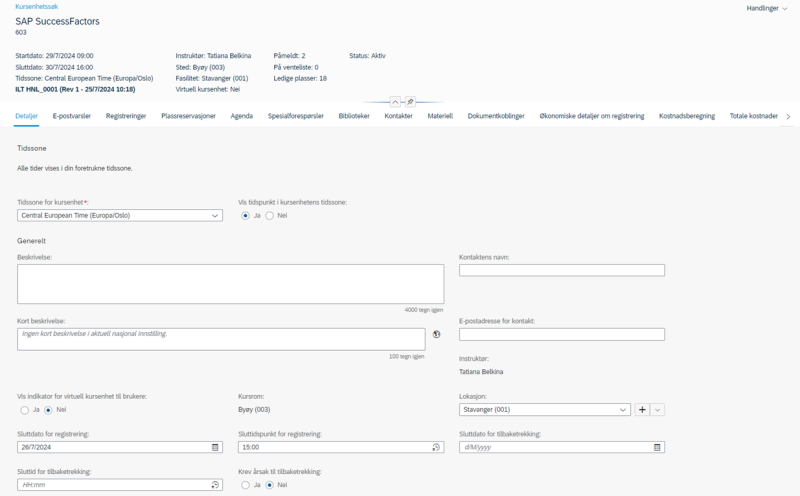
Task: Open Økonomiske detaljer om registrering tab
Action: pos(592,116)
